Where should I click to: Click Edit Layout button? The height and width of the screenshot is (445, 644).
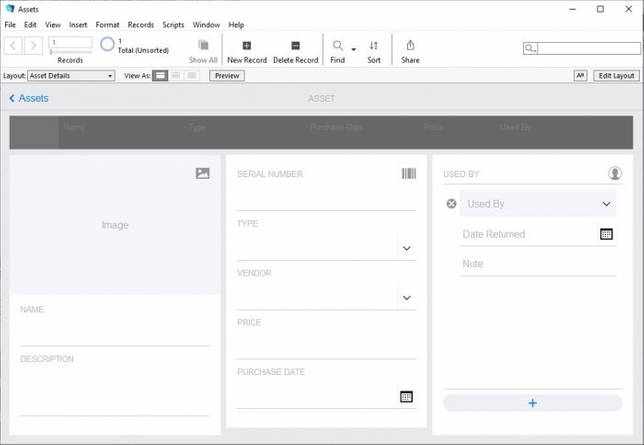pyautogui.click(x=616, y=76)
